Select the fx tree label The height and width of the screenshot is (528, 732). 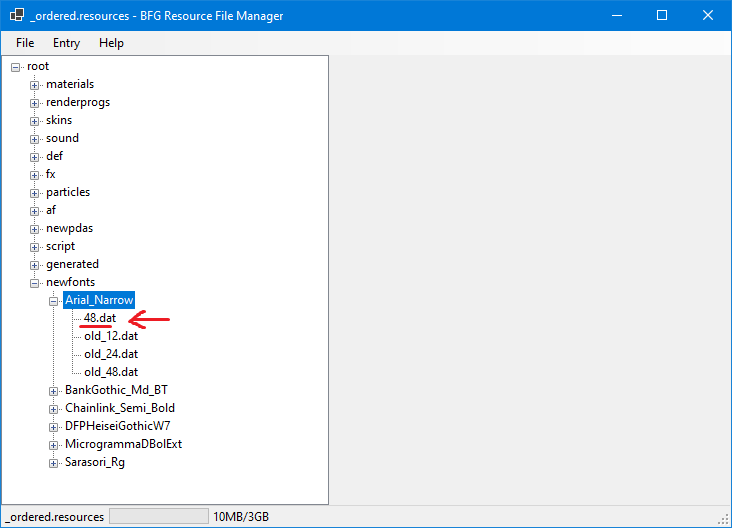[x=50, y=174]
